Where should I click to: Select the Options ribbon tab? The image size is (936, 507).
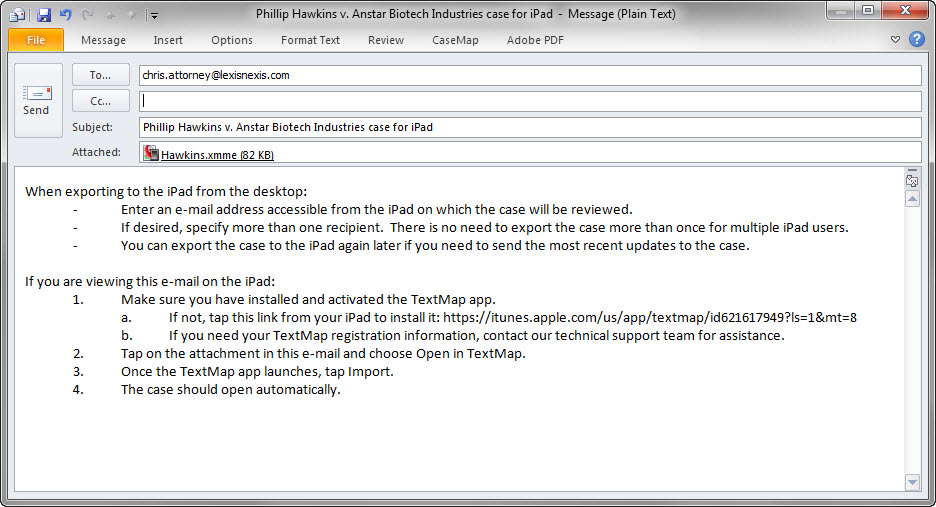(x=232, y=40)
